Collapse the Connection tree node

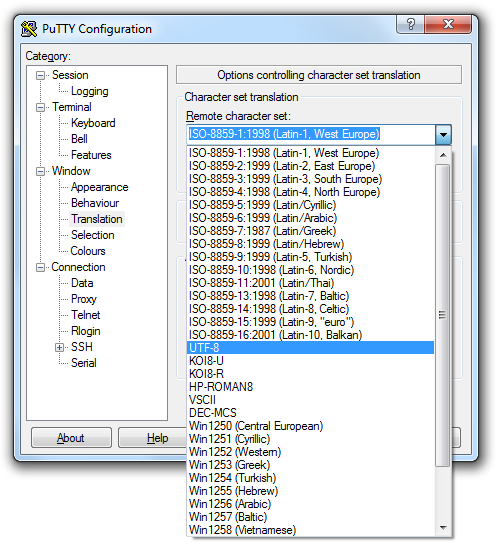[41, 267]
